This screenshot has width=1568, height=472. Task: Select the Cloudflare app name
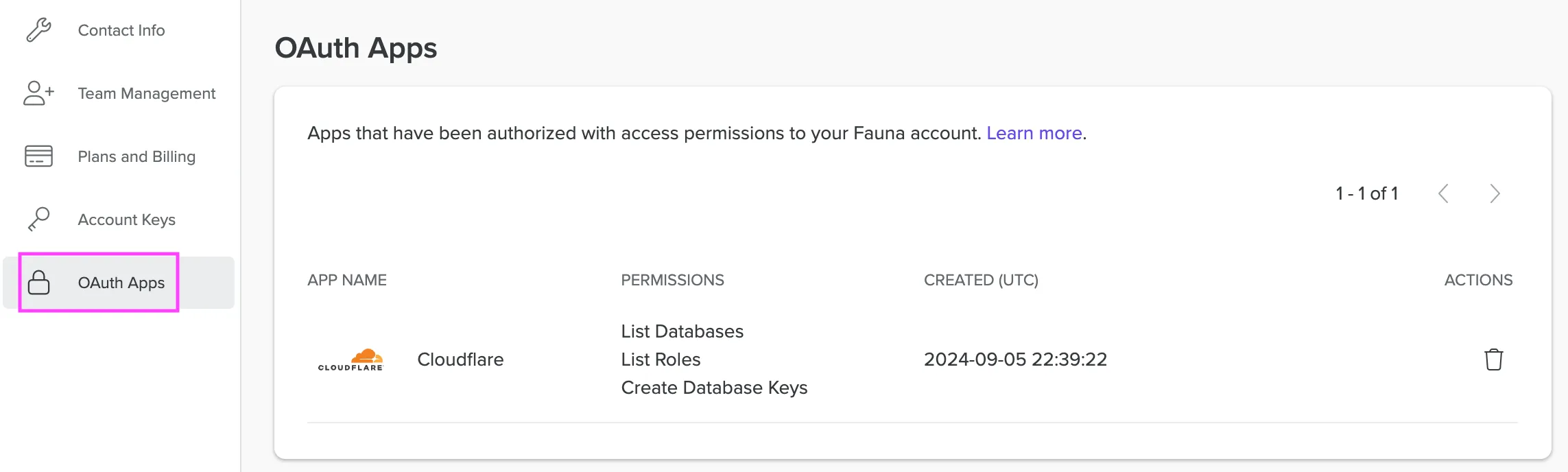point(461,359)
